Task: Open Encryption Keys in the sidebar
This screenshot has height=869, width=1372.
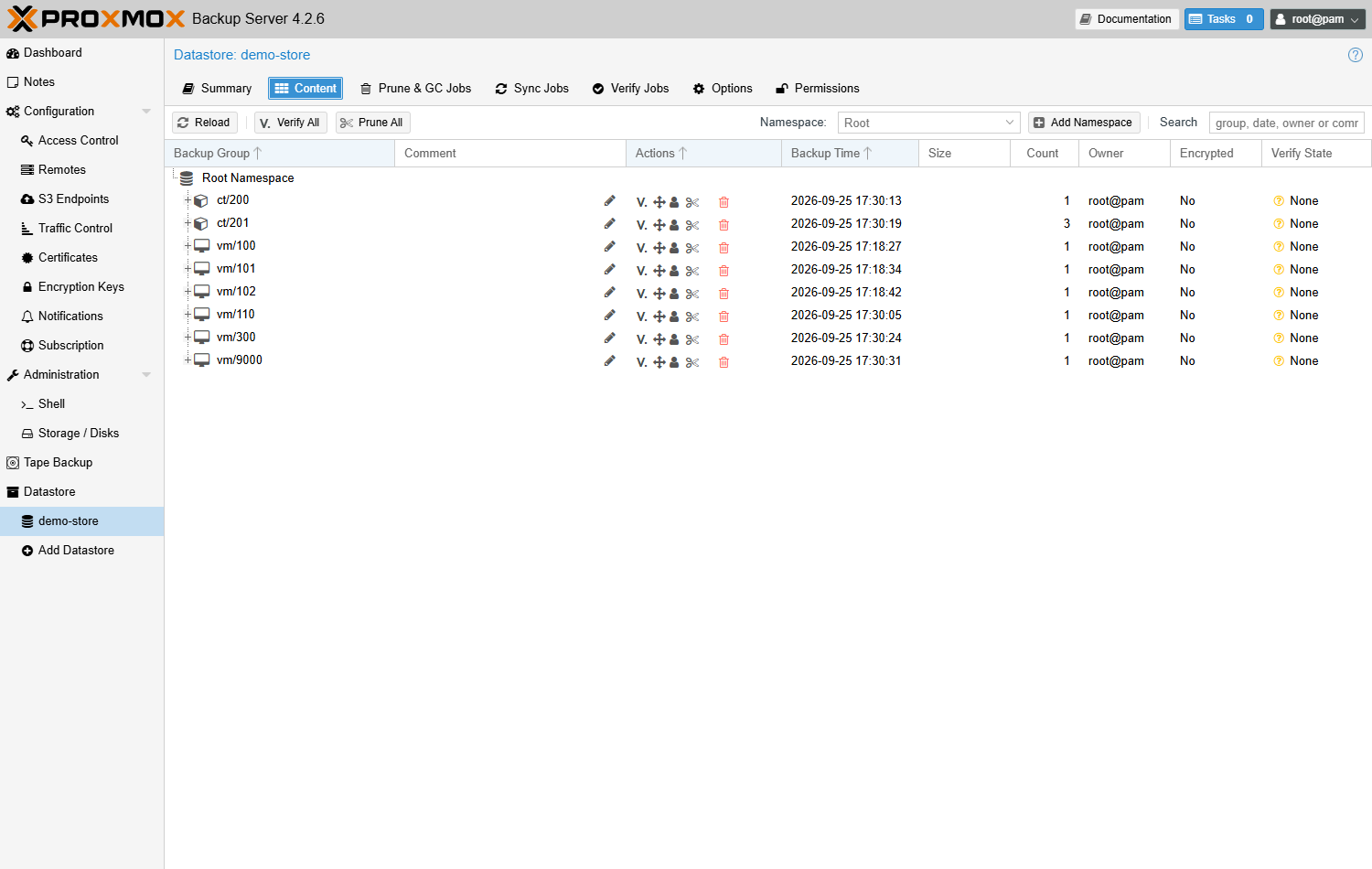Action: 81,287
